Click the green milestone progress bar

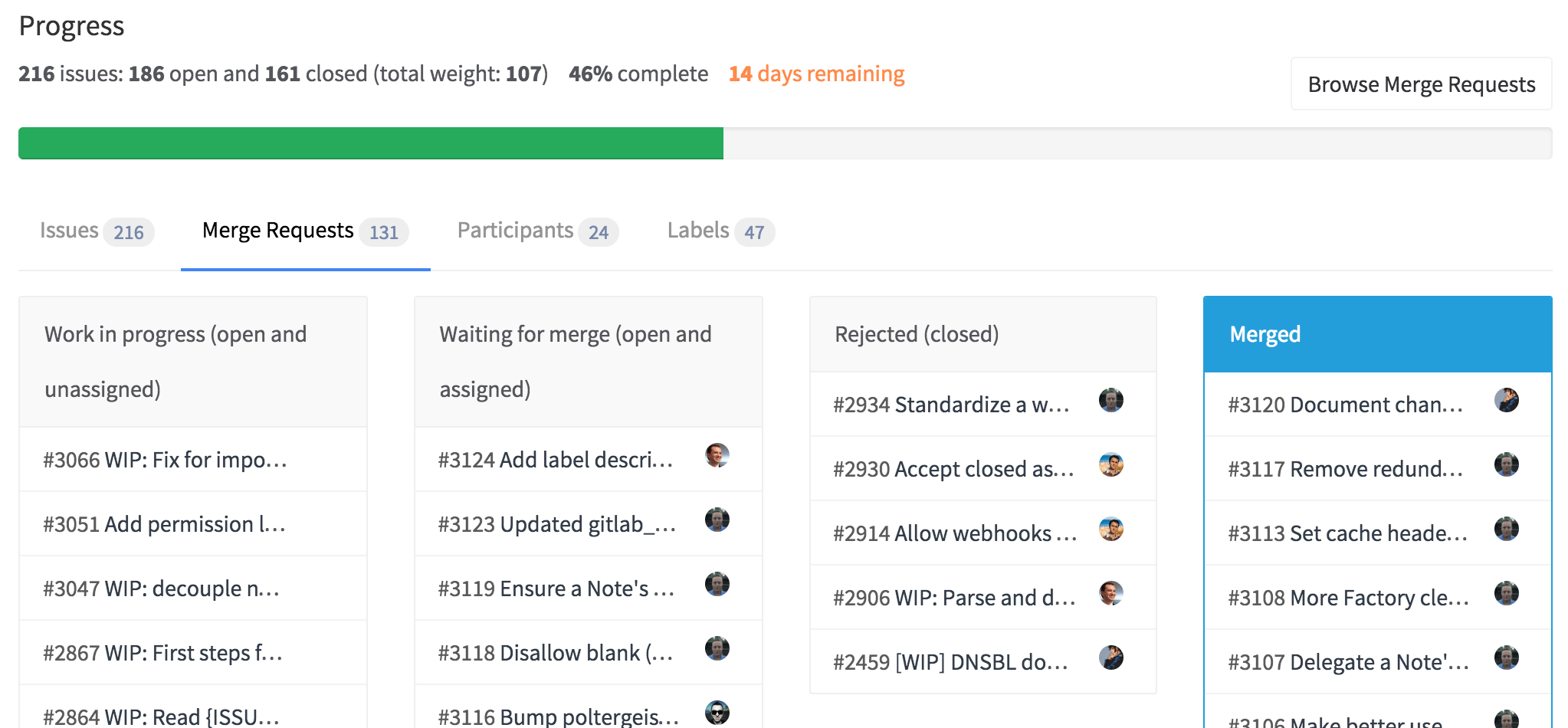tap(371, 143)
